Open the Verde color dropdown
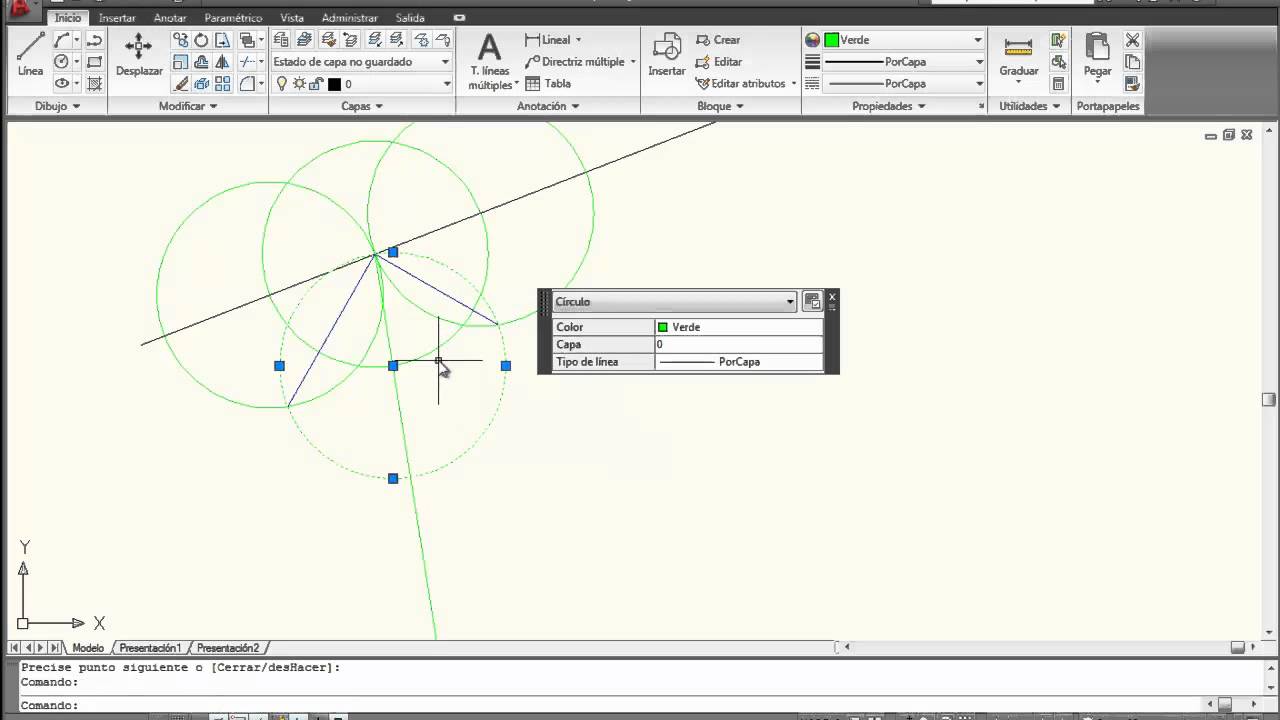The height and width of the screenshot is (720, 1280). click(978, 40)
